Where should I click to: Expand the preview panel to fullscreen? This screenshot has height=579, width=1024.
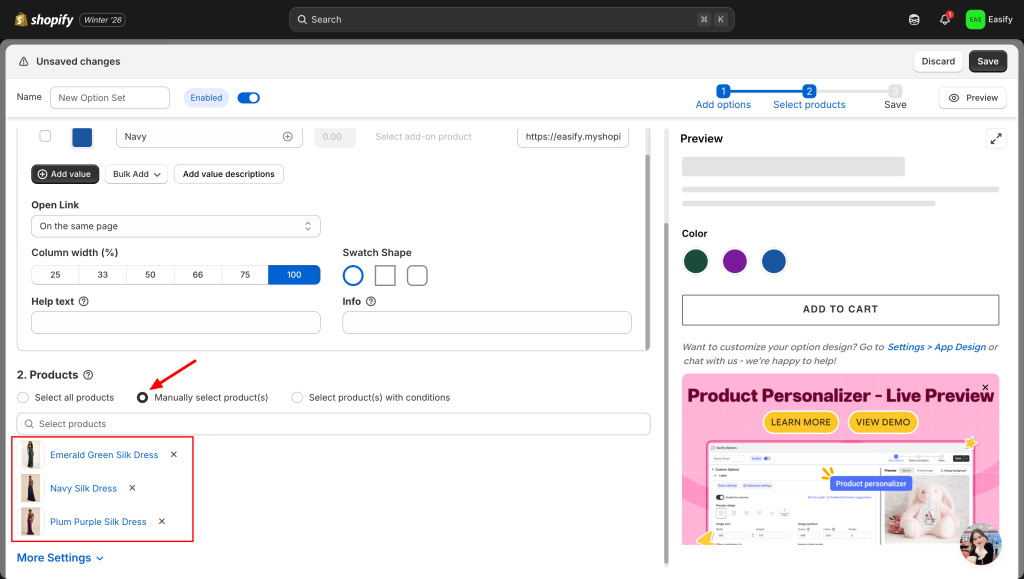tap(995, 139)
